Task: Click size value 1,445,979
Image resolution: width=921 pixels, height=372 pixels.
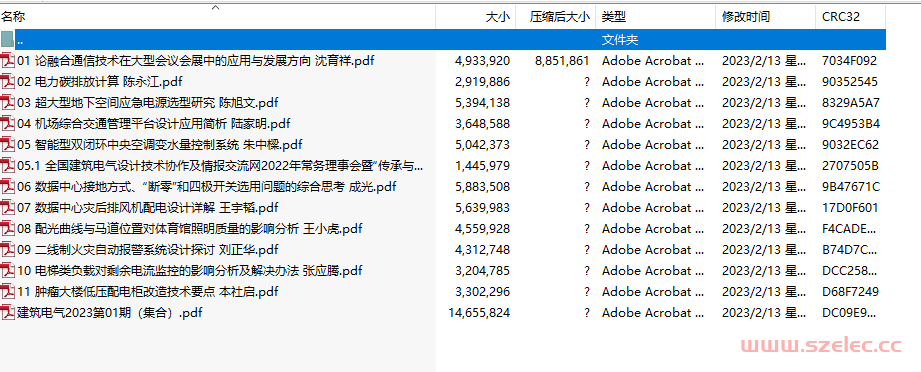Action: pos(482,166)
